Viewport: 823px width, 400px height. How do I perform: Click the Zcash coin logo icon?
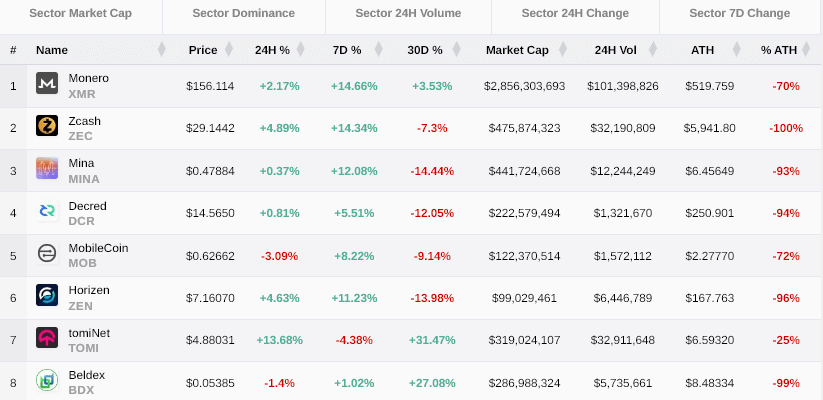[x=47, y=127]
